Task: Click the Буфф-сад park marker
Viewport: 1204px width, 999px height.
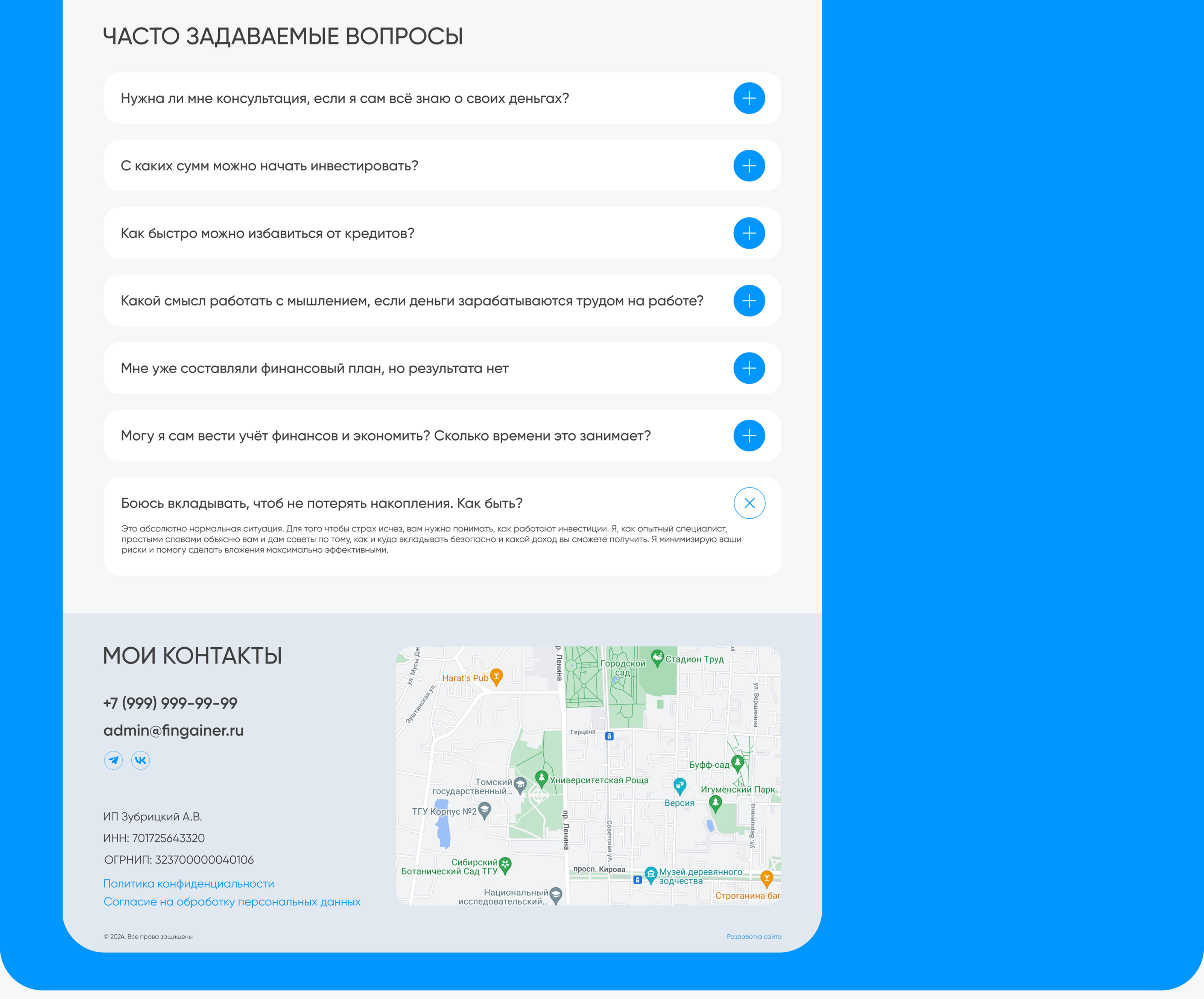Action: pos(738,763)
